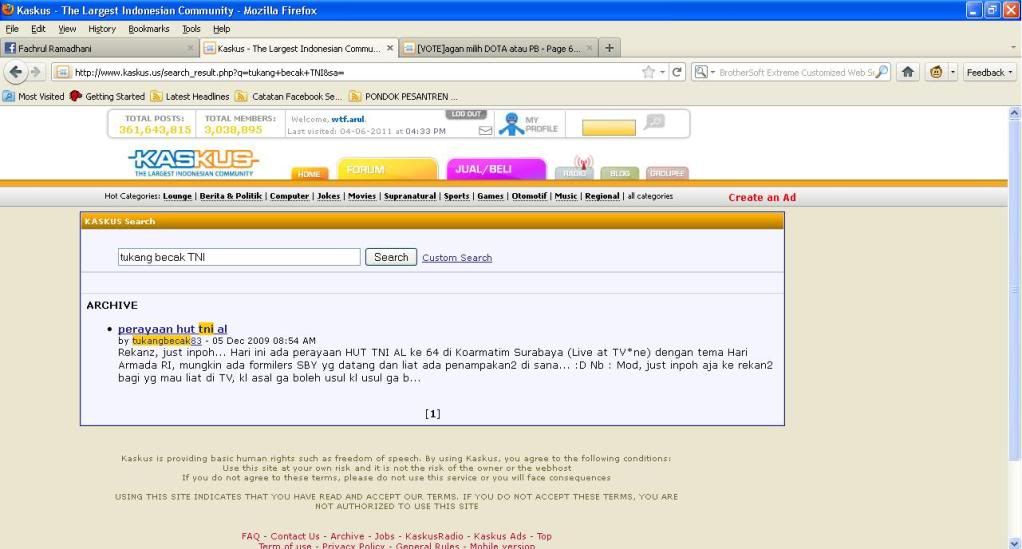Open the all categories link
This screenshot has height=549, width=1022.
650,196
